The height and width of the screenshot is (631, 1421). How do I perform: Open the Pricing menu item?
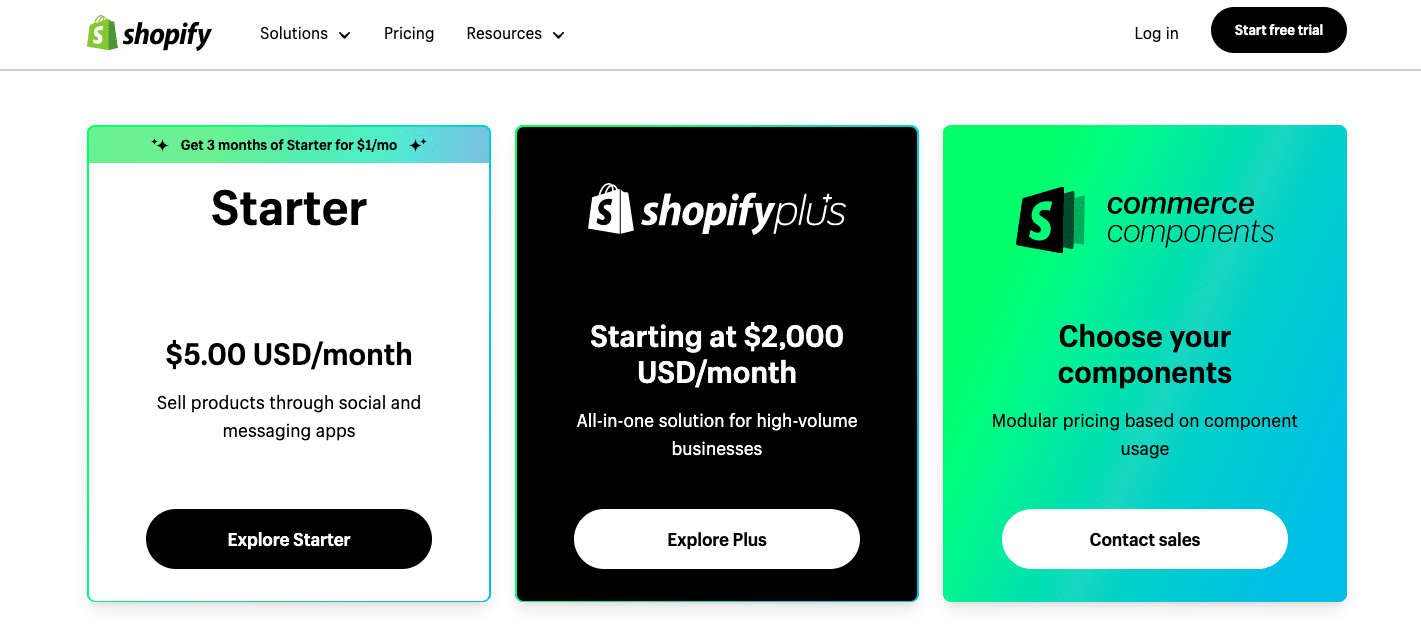(409, 33)
